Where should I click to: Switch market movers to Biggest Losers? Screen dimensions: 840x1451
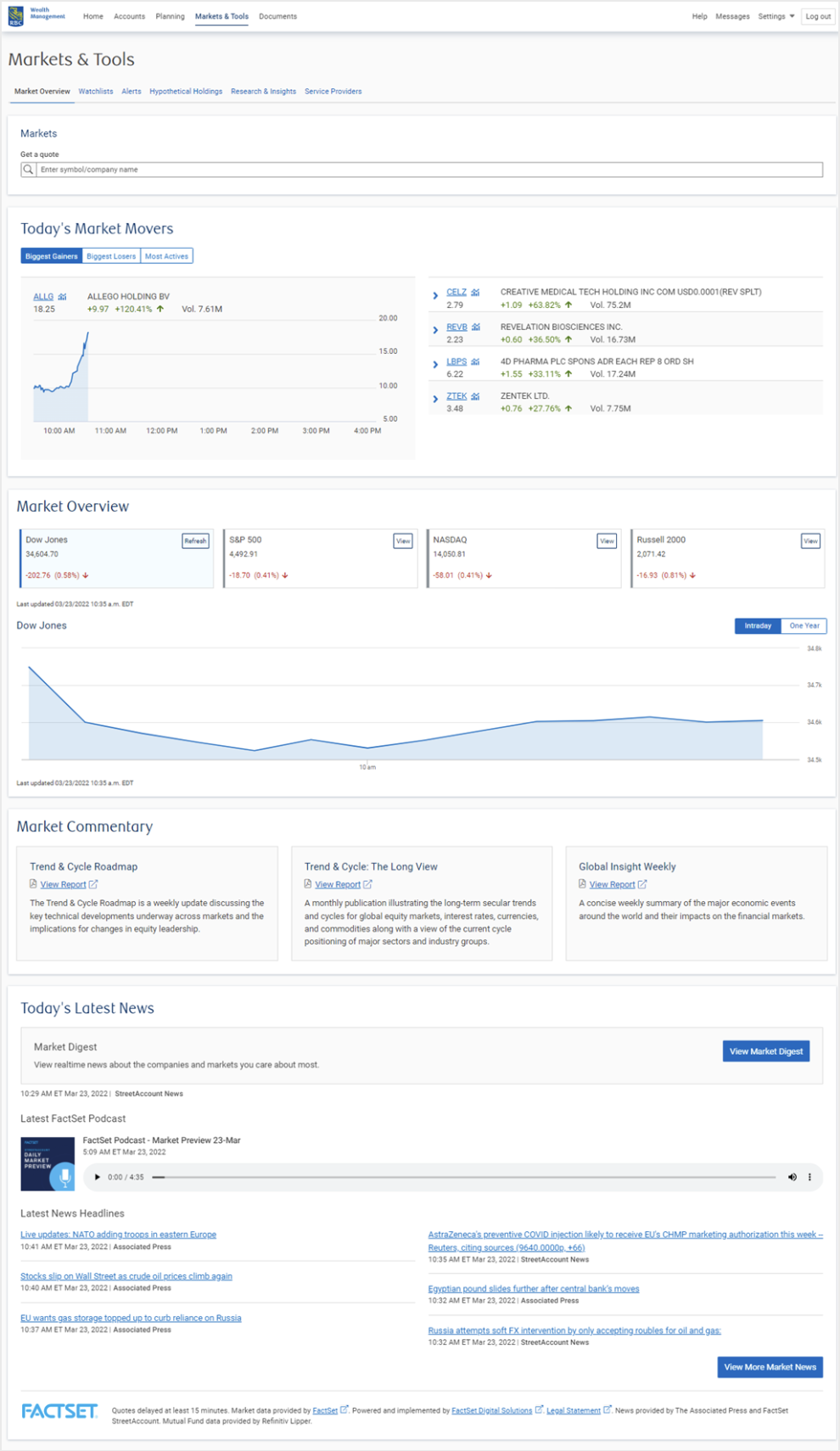pyautogui.click(x=111, y=256)
